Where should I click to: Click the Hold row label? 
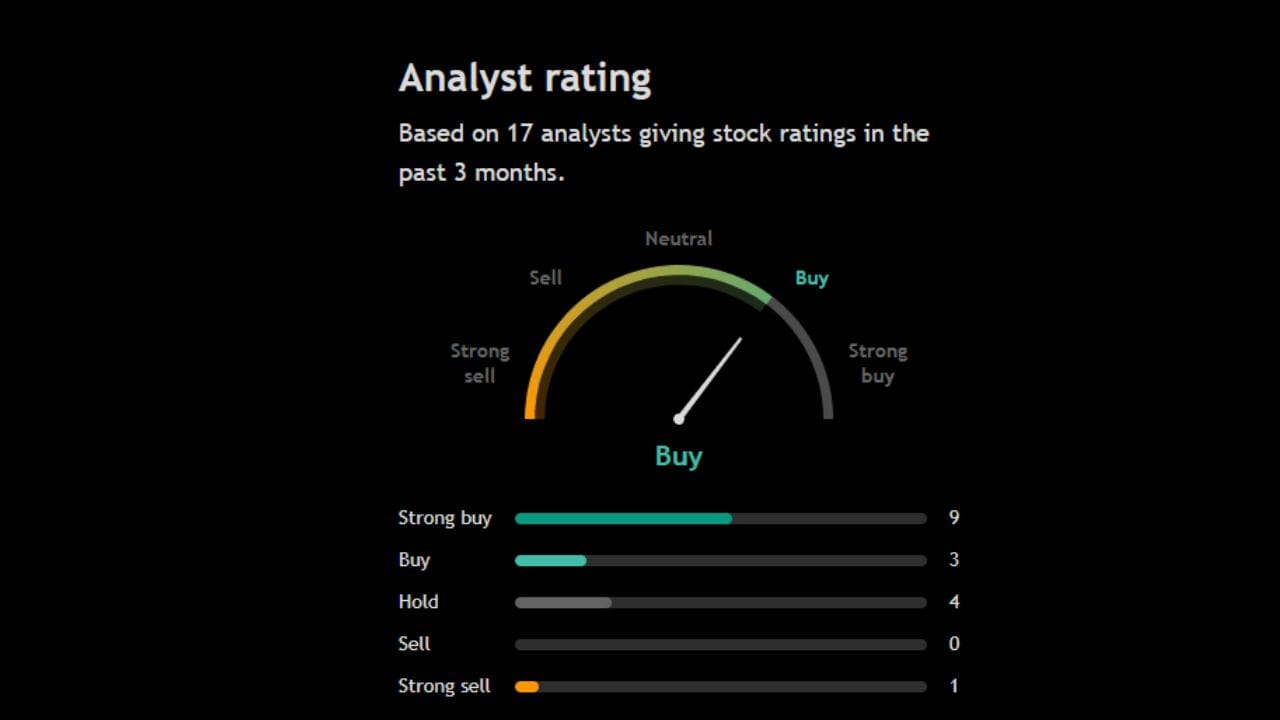coord(418,602)
